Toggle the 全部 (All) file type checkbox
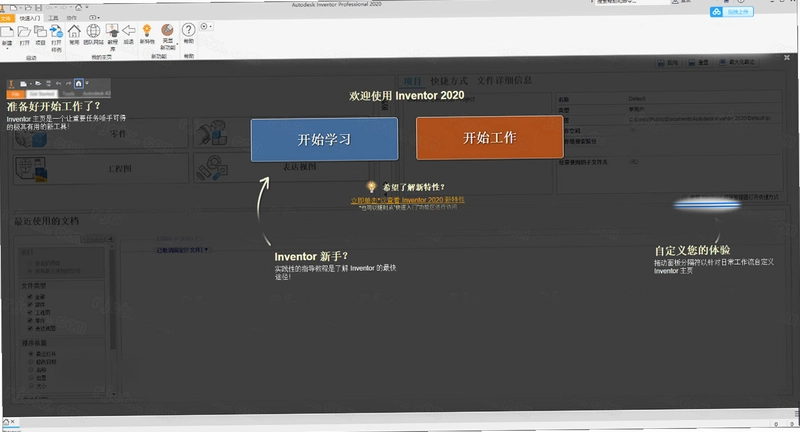Image resolution: width=800 pixels, height=432 pixels. point(30,296)
